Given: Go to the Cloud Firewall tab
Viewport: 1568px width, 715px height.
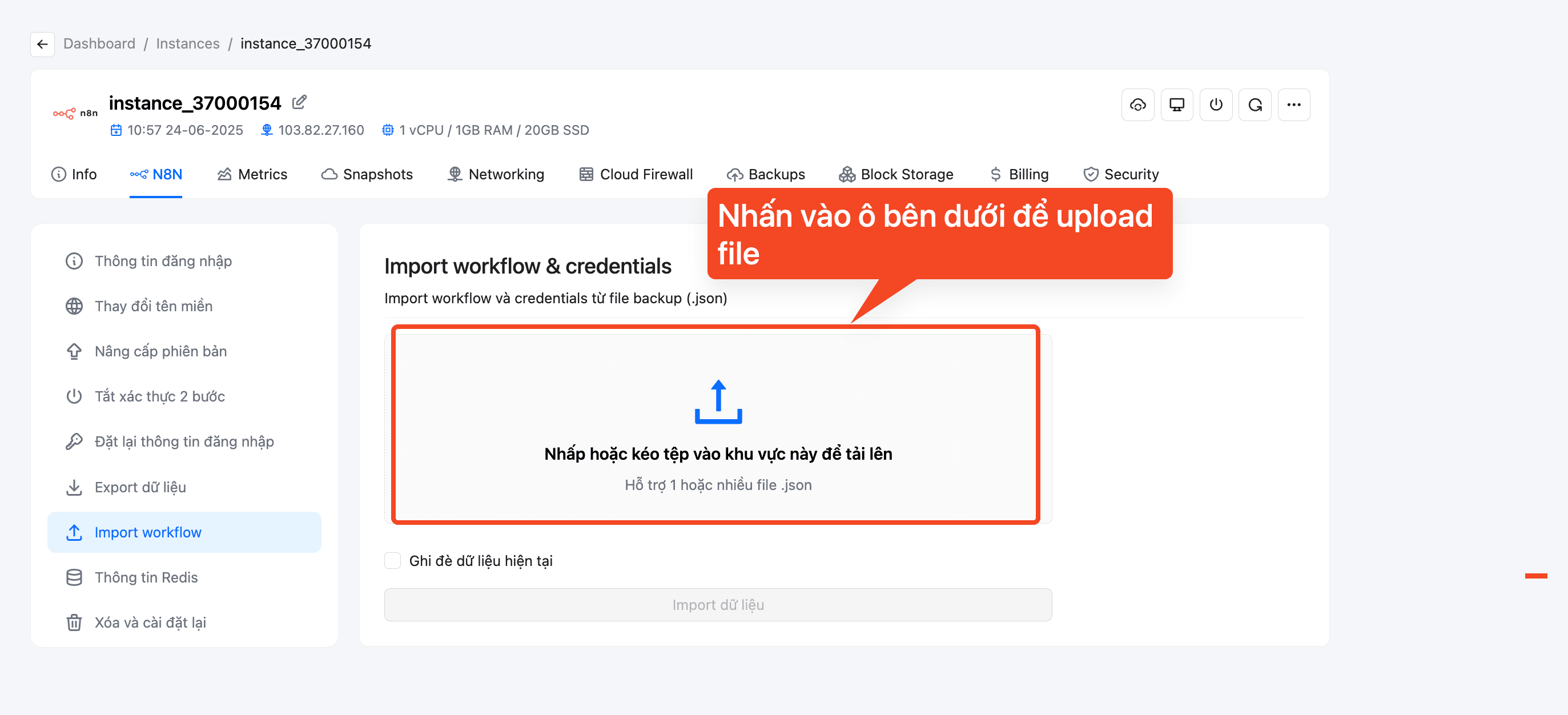Looking at the screenshot, I should (x=636, y=174).
